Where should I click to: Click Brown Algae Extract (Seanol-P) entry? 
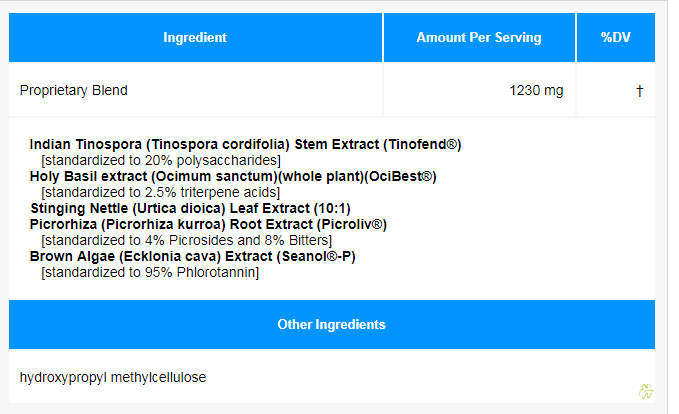[x=192, y=256]
